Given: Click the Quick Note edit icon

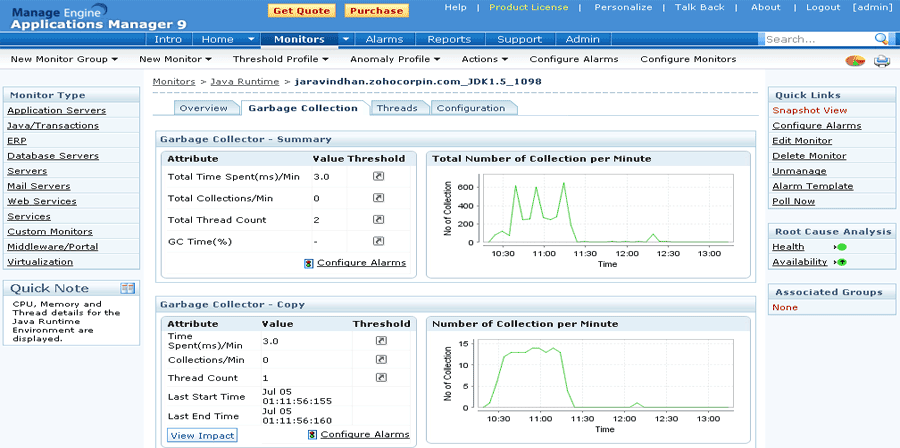Looking at the screenshot, I should [127, 288].
